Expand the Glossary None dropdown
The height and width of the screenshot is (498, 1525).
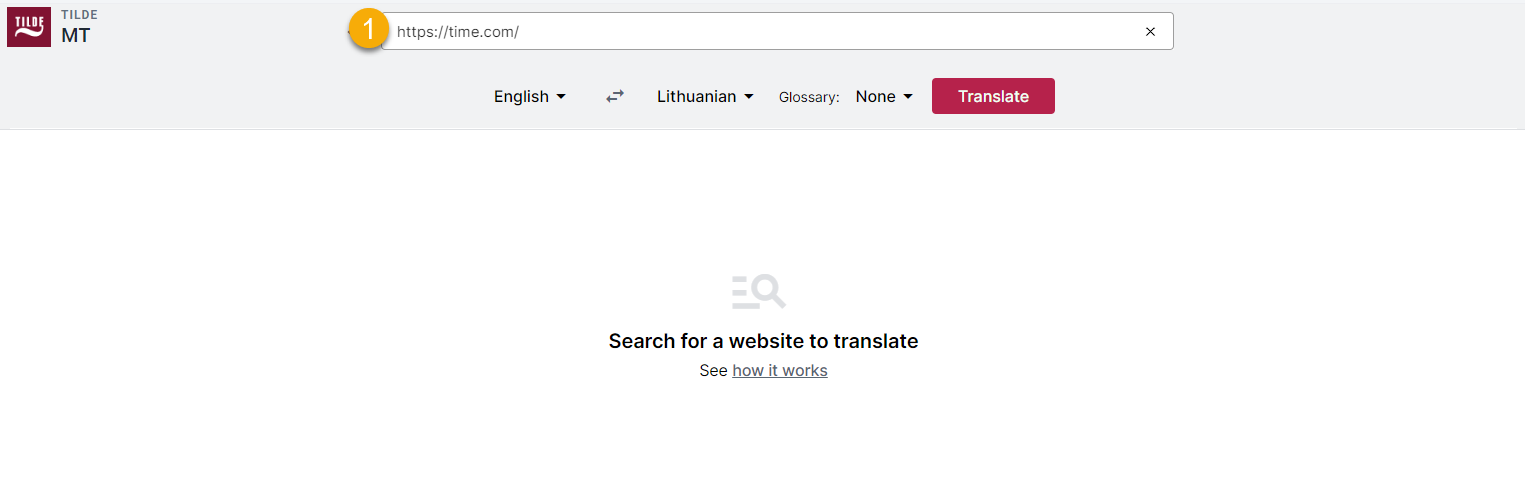(x=884, y=96)
